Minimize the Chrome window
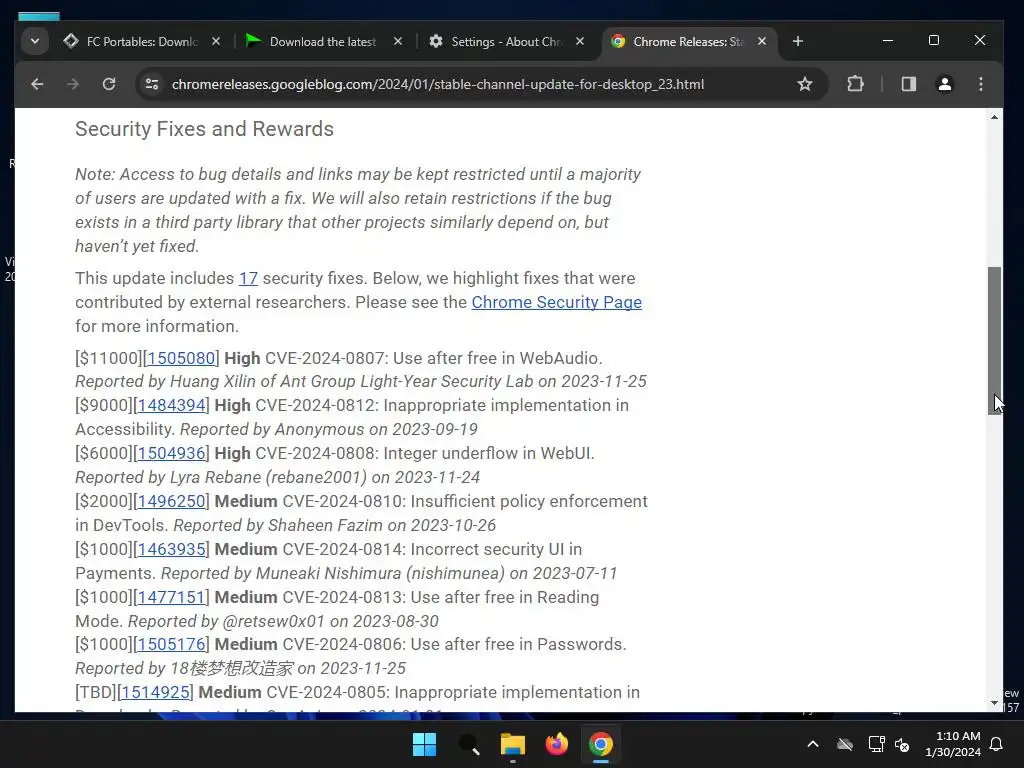This screenshot has width=1024, height=768. coord(888,40)
